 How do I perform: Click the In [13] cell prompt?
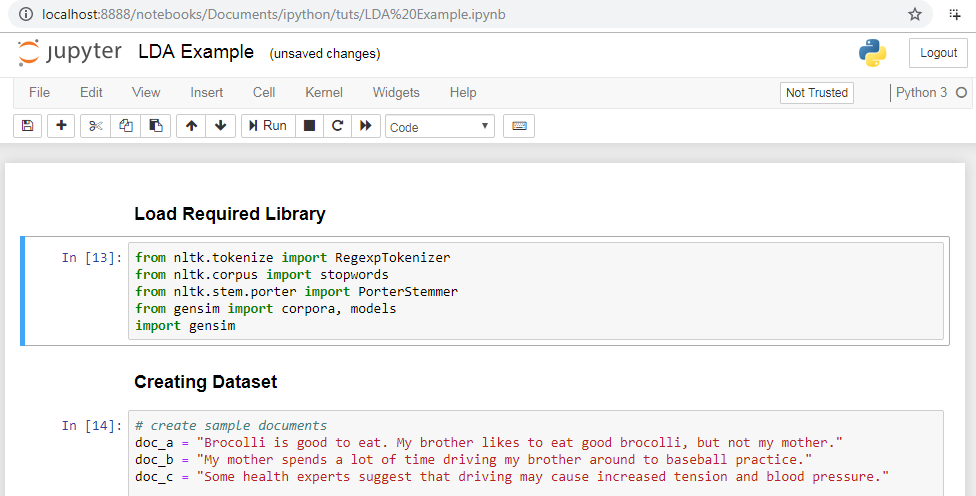point(92,258)
